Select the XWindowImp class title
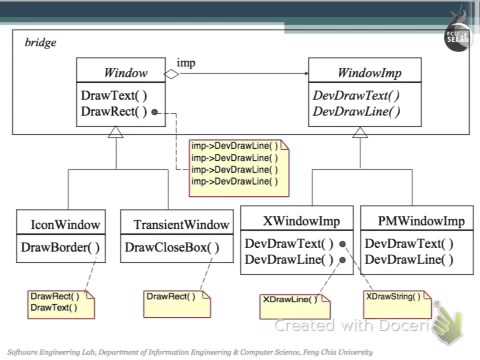The image size is (480, 360). click(301, 221)
